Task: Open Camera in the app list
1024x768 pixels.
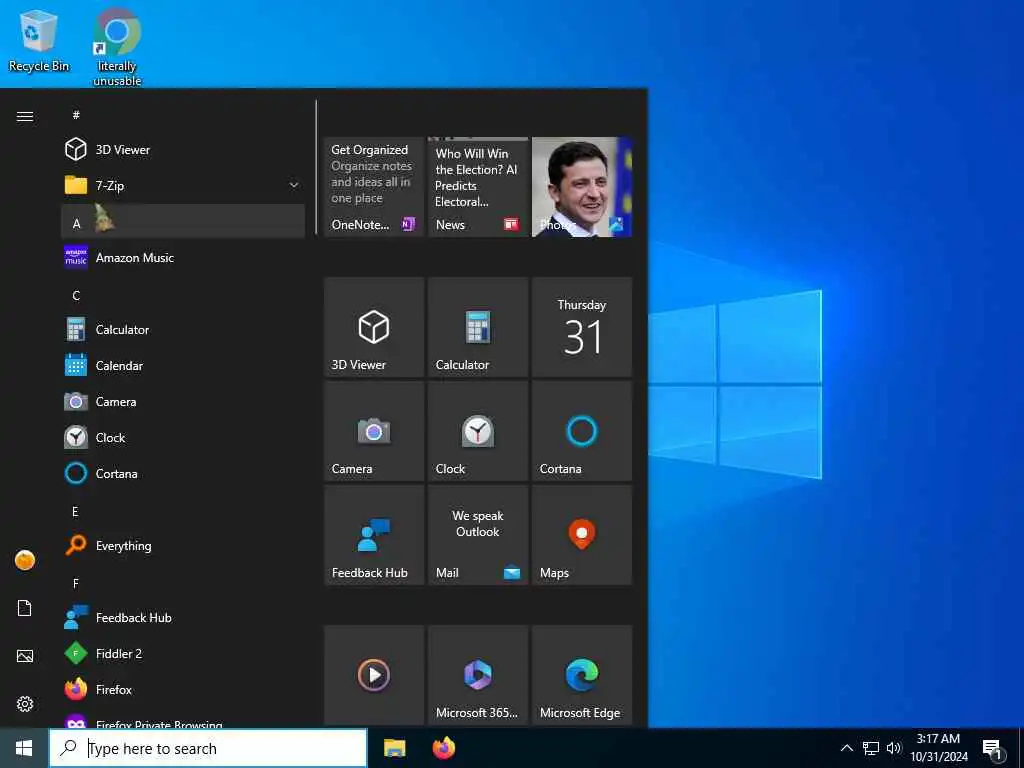Action: tap(183, 402)
